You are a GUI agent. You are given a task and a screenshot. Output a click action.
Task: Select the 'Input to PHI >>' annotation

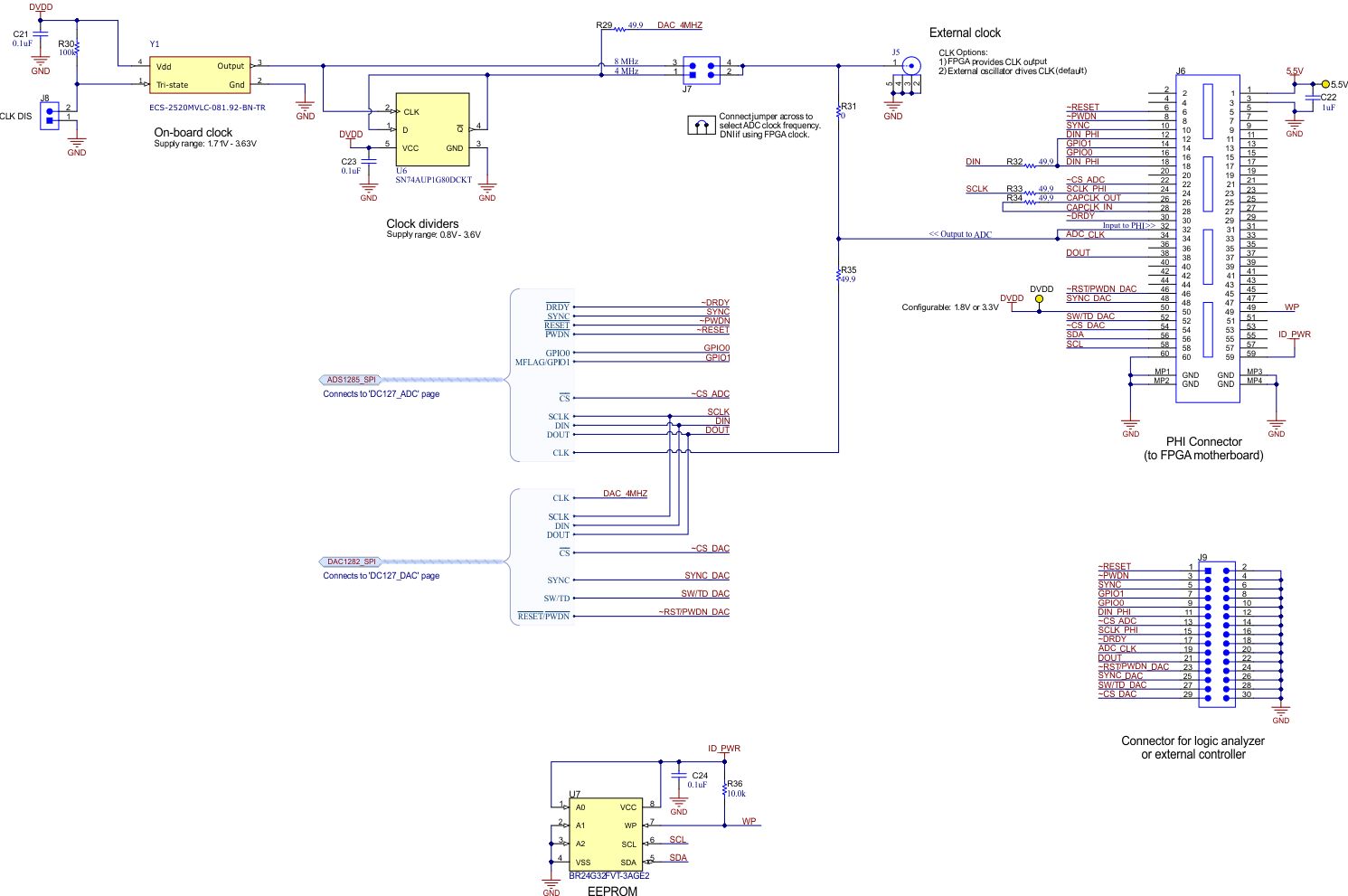pyautogui.click(x=1128, y=225)
